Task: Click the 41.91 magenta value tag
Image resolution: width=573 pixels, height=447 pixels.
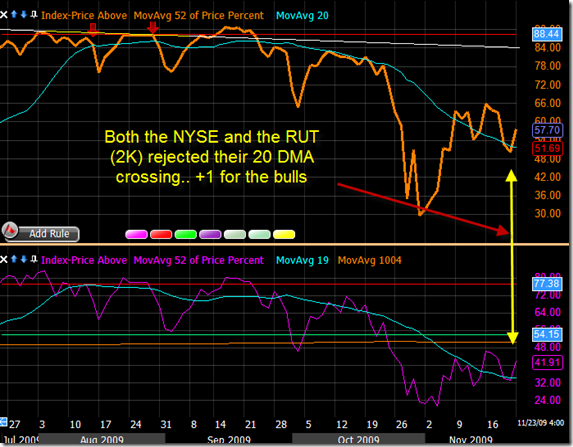Action: pyautogui.click(x=547, y=362)
